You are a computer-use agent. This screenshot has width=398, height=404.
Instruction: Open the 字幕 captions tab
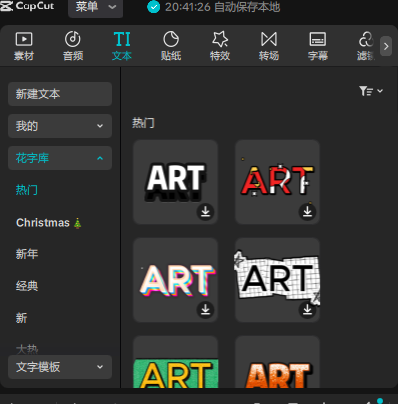click(x=318, y=46)
